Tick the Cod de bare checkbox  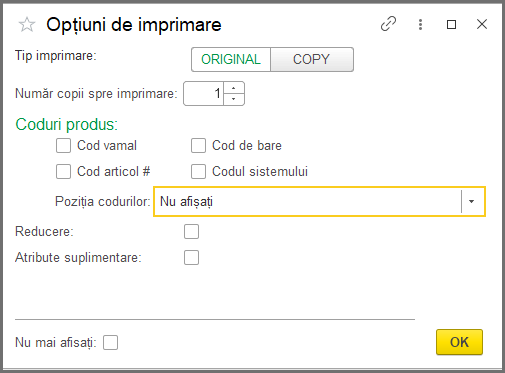coord(198,146)
